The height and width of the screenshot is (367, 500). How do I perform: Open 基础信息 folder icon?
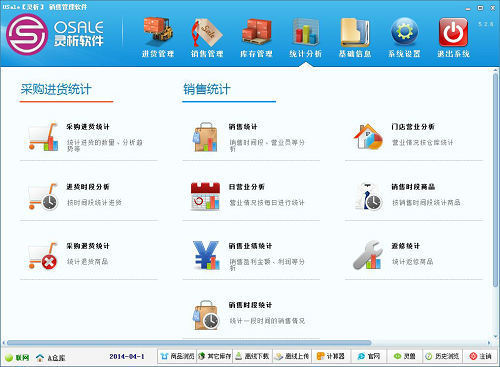pyautogui.click(x=355, y=38)
